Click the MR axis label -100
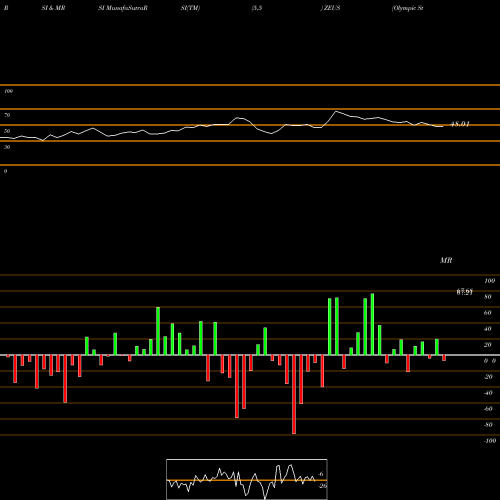Screen dimensions: 500x500 [x=490, y=441]
